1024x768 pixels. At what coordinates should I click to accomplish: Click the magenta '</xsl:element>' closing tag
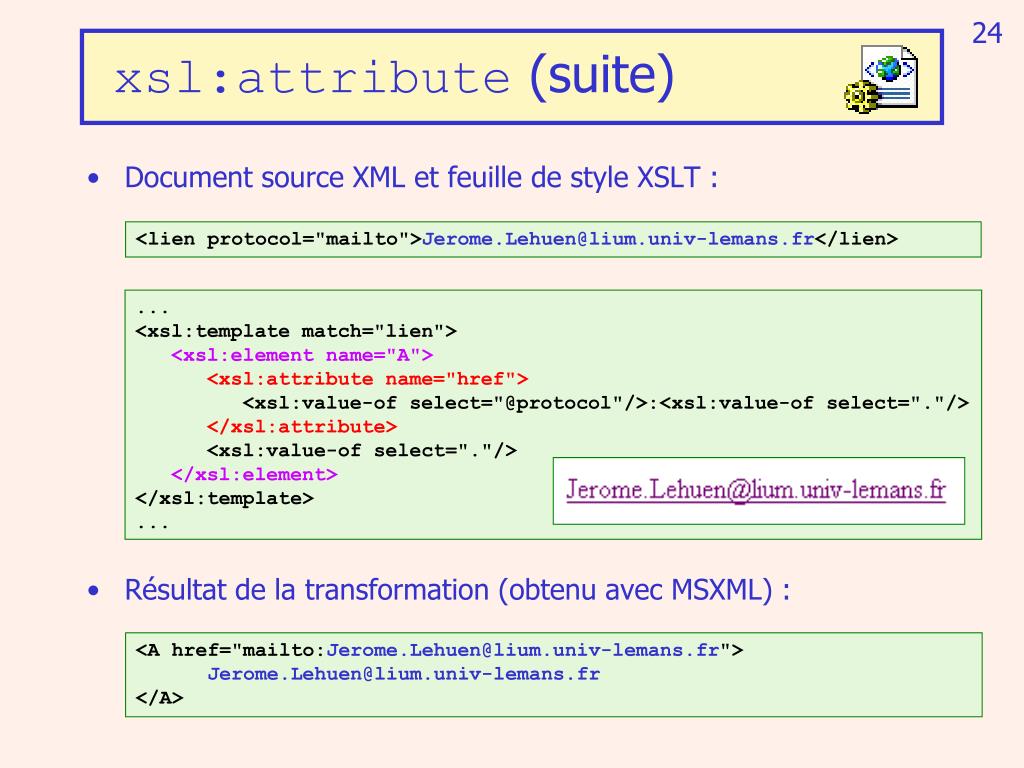coord(254,474)
